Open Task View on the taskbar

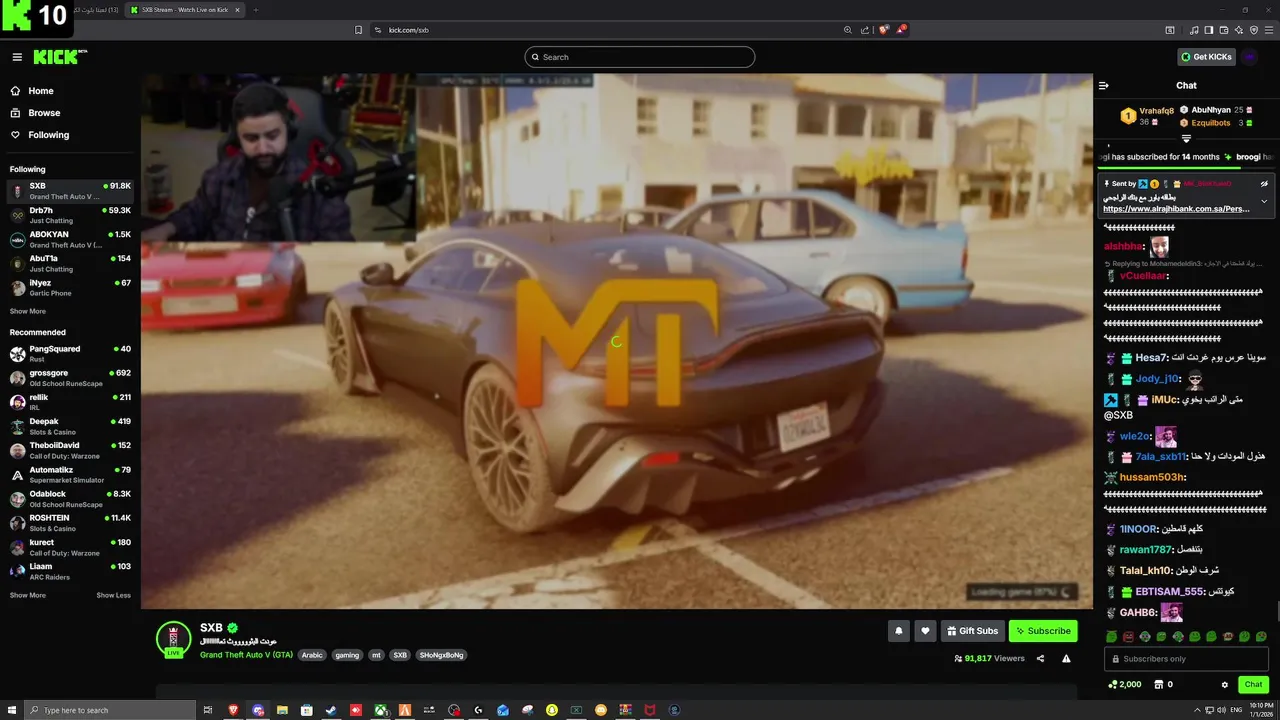click(x=208, y=710)
